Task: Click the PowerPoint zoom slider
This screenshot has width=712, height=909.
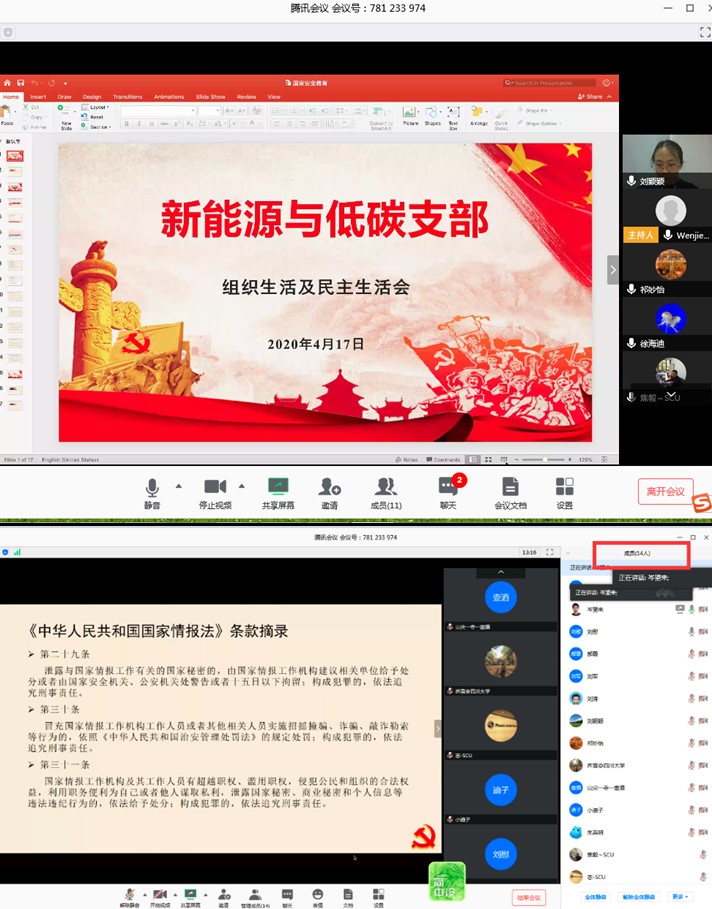Action: [x=545, y=460]
